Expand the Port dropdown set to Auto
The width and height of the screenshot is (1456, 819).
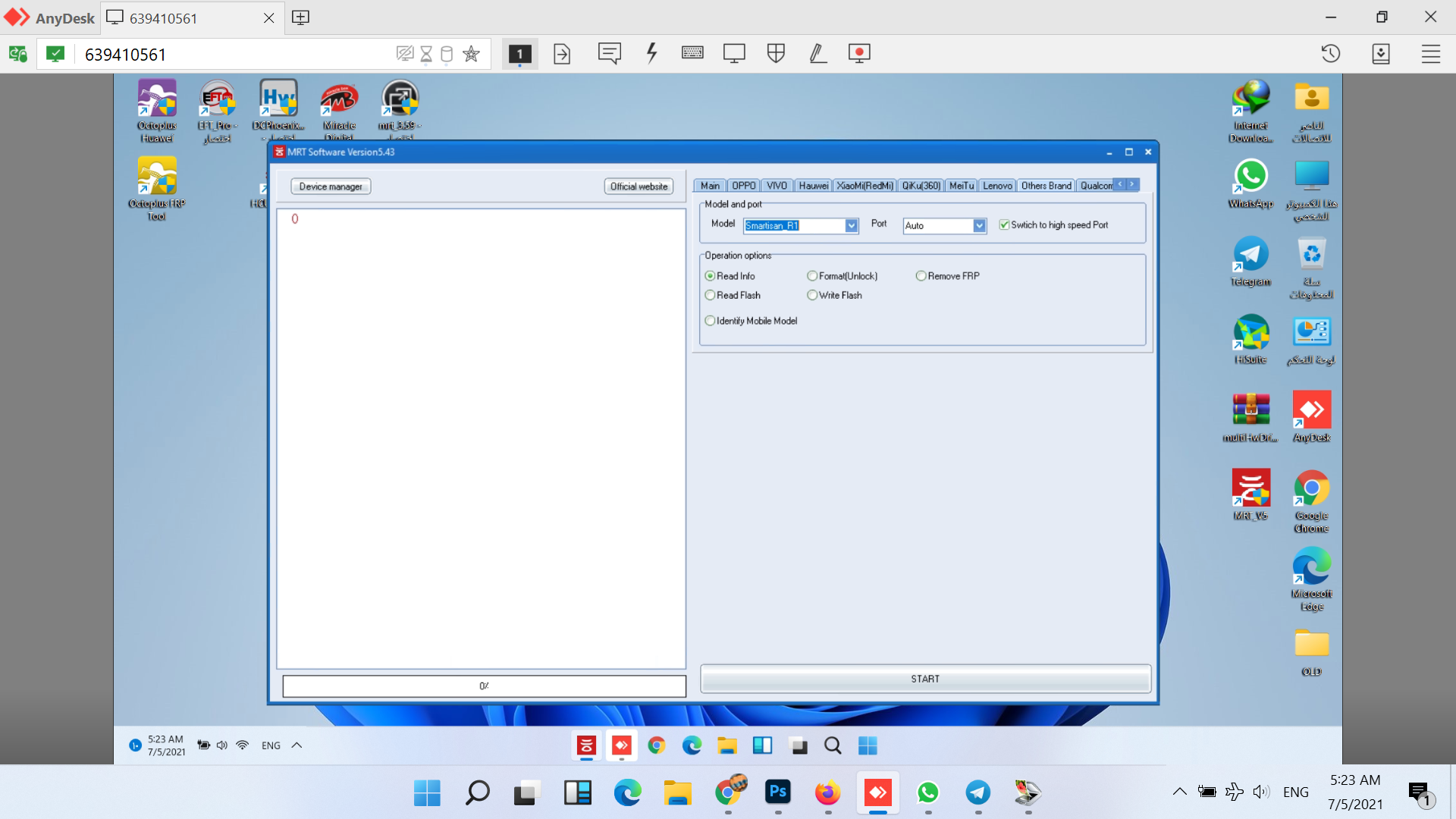(979, 226)
